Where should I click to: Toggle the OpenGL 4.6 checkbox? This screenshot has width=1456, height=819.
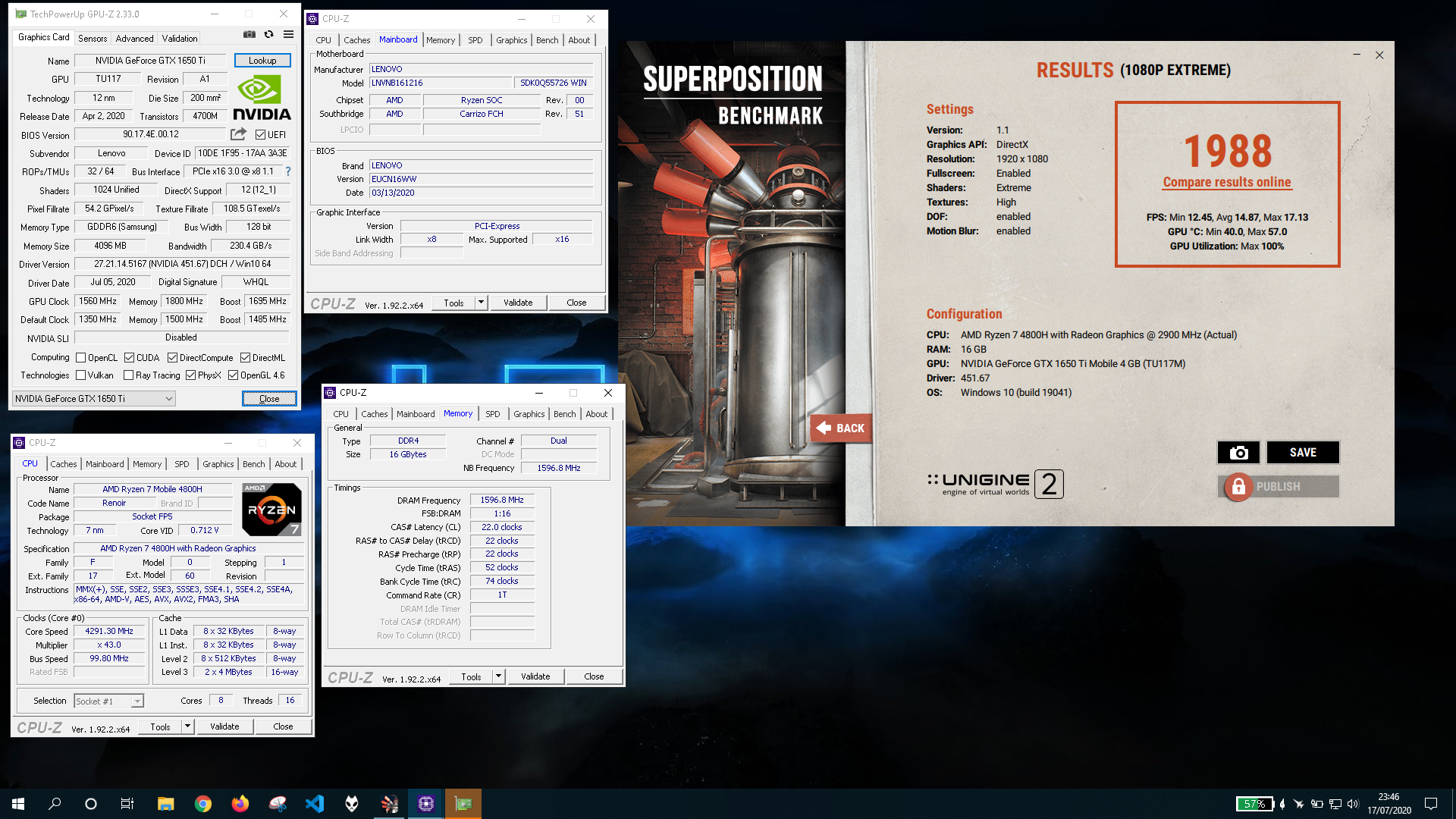tap(233, 375)
